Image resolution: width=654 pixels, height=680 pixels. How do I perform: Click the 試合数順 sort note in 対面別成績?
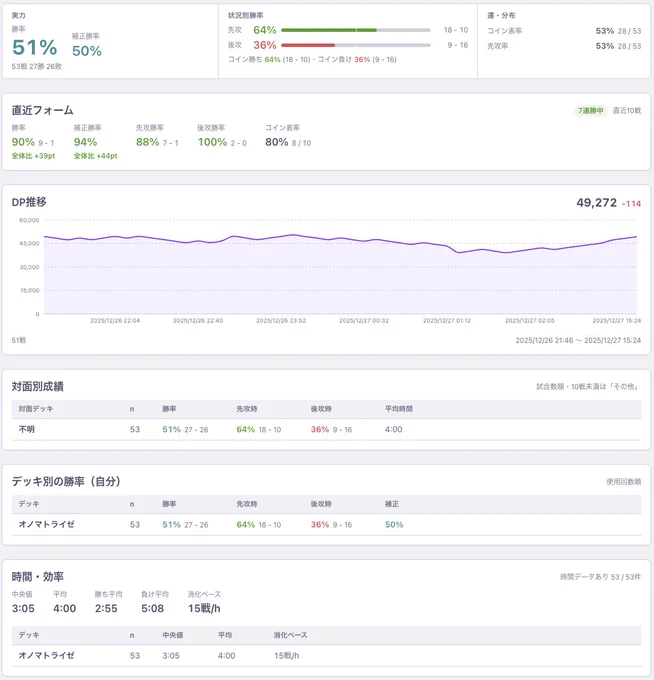[x=589, y=386]
